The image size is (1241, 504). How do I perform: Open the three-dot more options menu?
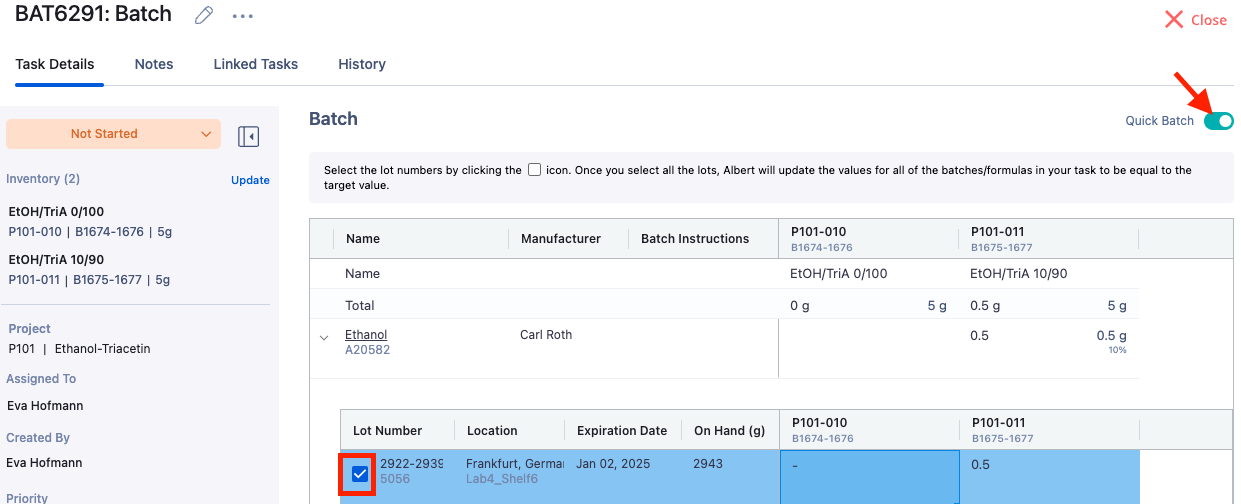242,17
